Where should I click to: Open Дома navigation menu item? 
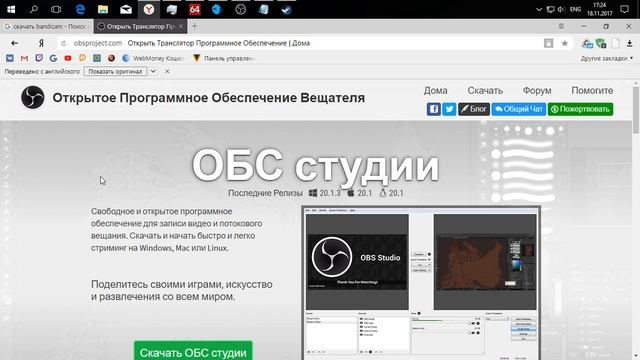(x=436, y=91)
